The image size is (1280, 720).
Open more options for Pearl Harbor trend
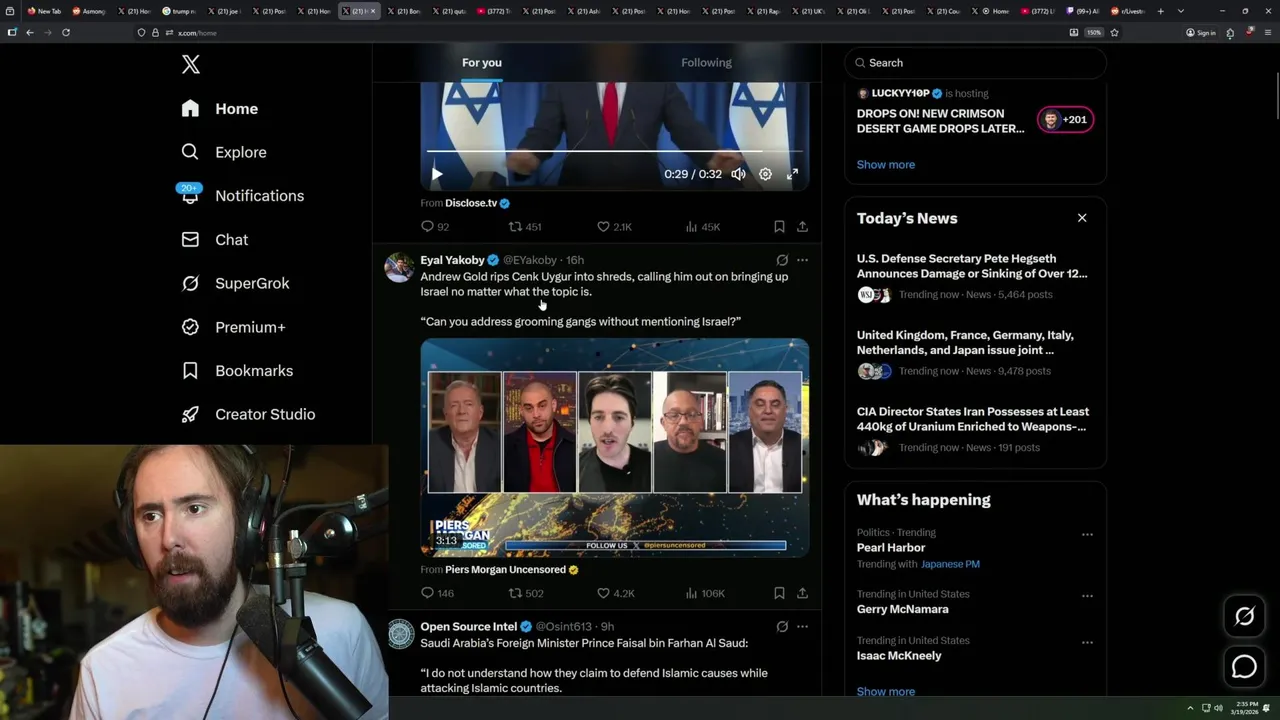(x=1087, y=534)
